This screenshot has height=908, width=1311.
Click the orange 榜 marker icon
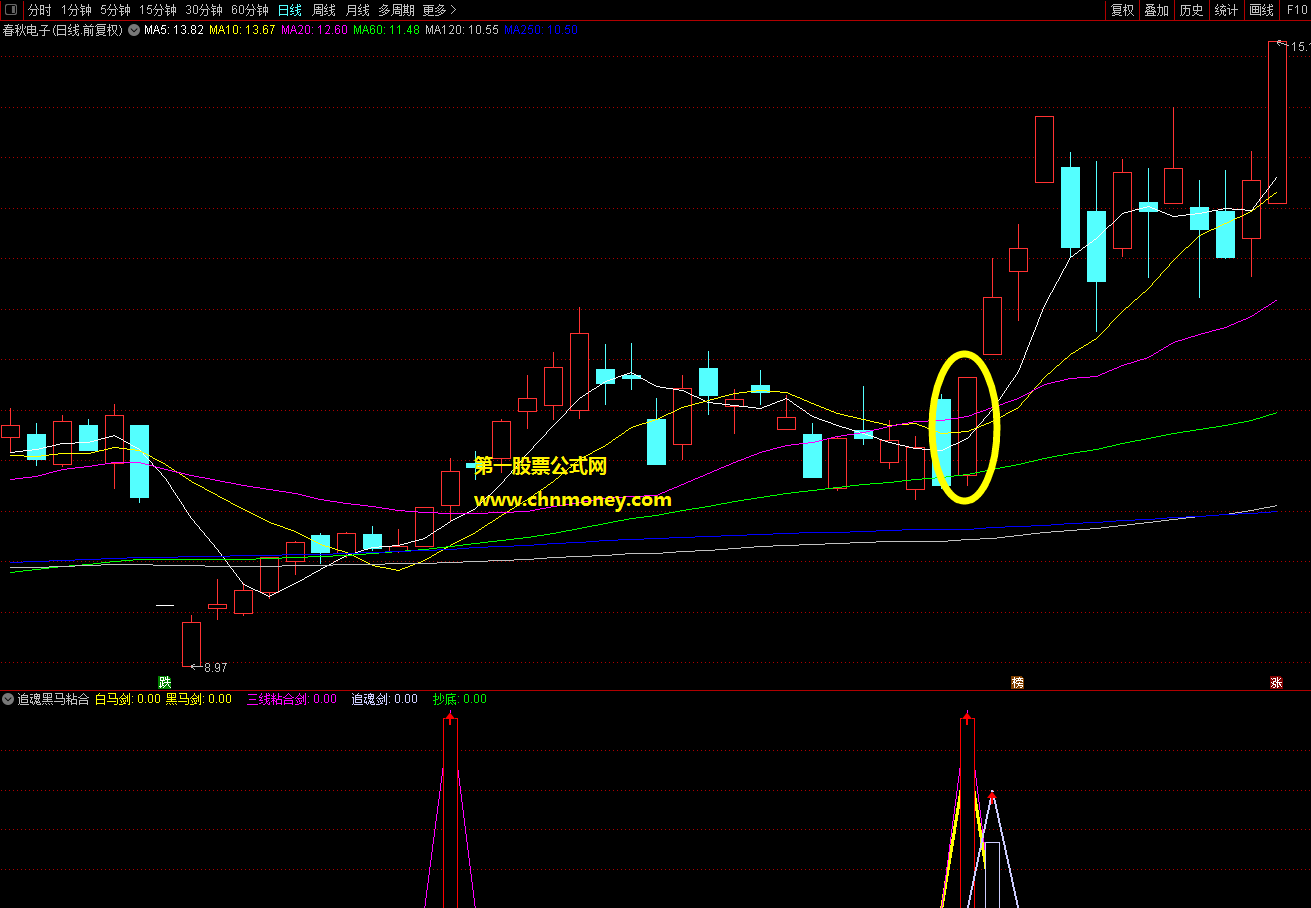coord(1017,682)
